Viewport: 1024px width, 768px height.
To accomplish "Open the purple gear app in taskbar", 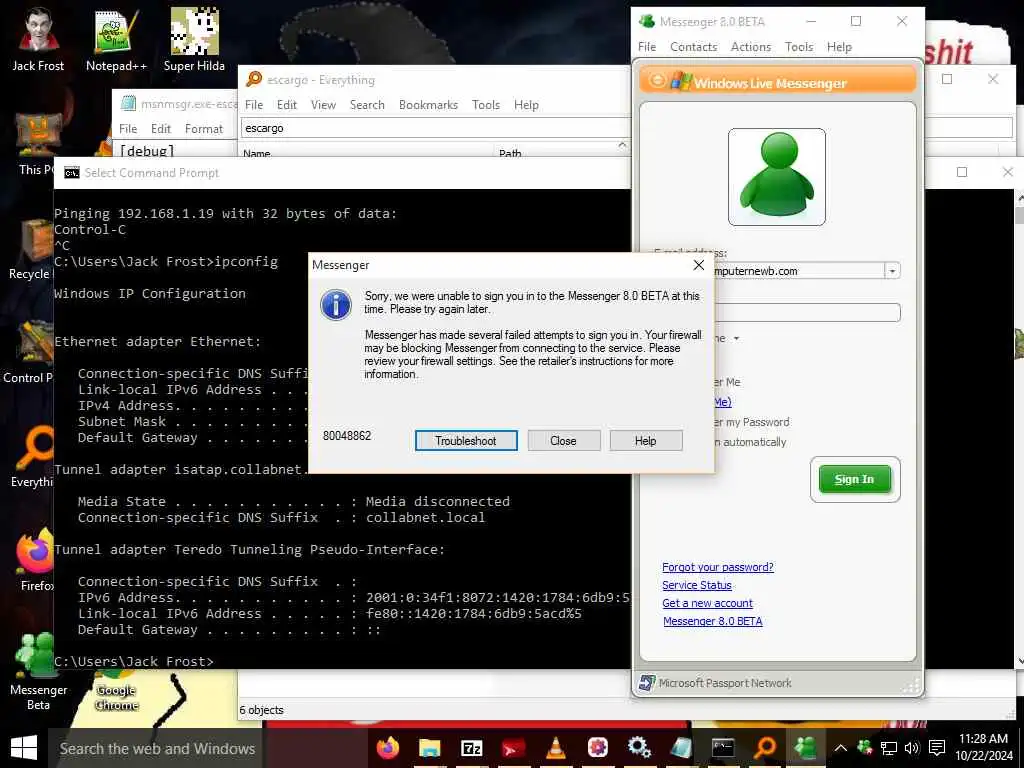I will (598, 748).
